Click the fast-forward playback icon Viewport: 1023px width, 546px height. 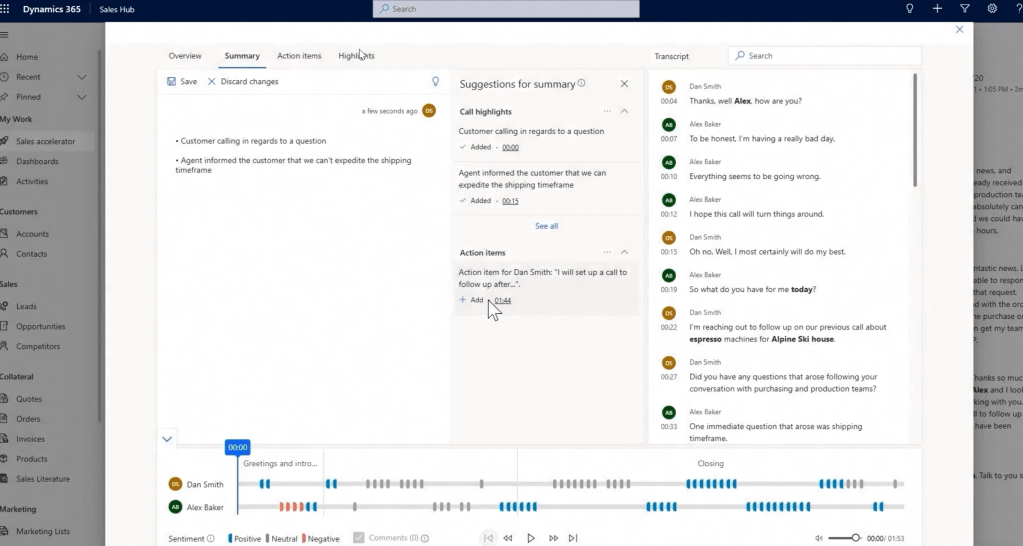coord(553,538)
